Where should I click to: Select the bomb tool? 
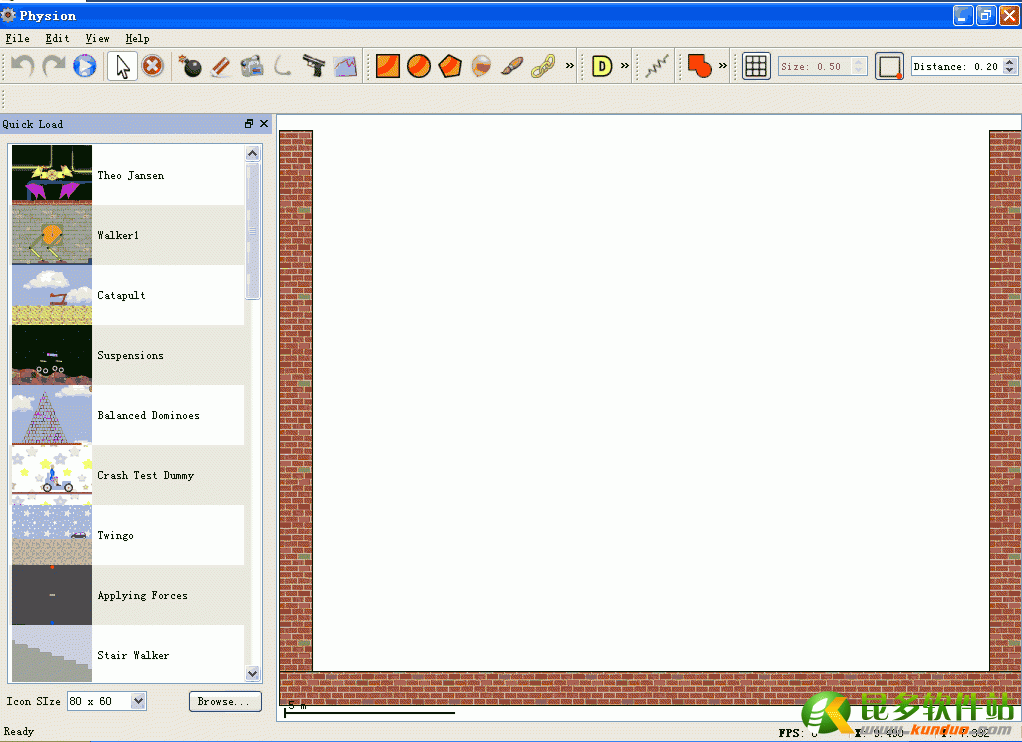coord(190,67)
